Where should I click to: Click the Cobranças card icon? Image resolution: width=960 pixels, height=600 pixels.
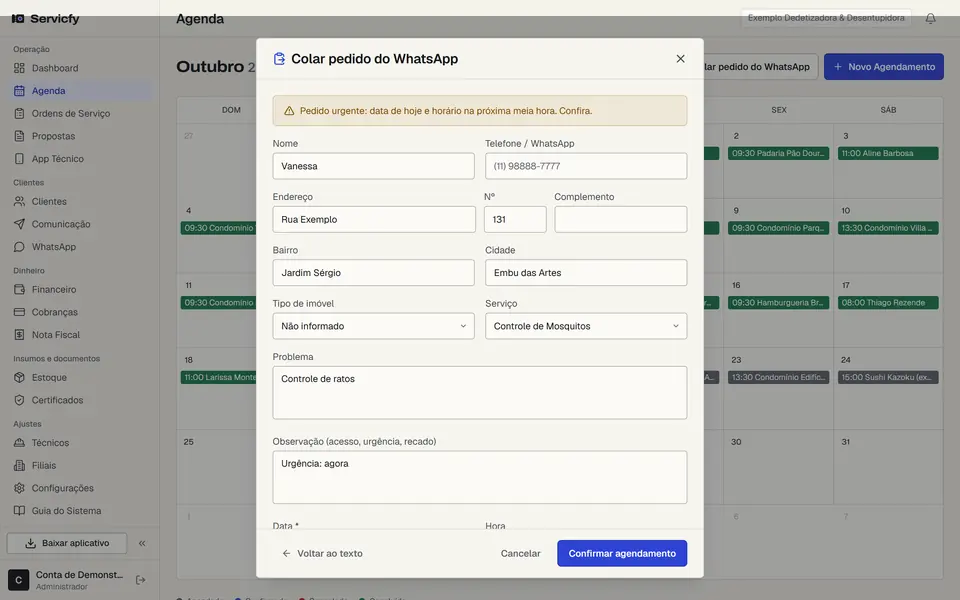click(20, 312)
